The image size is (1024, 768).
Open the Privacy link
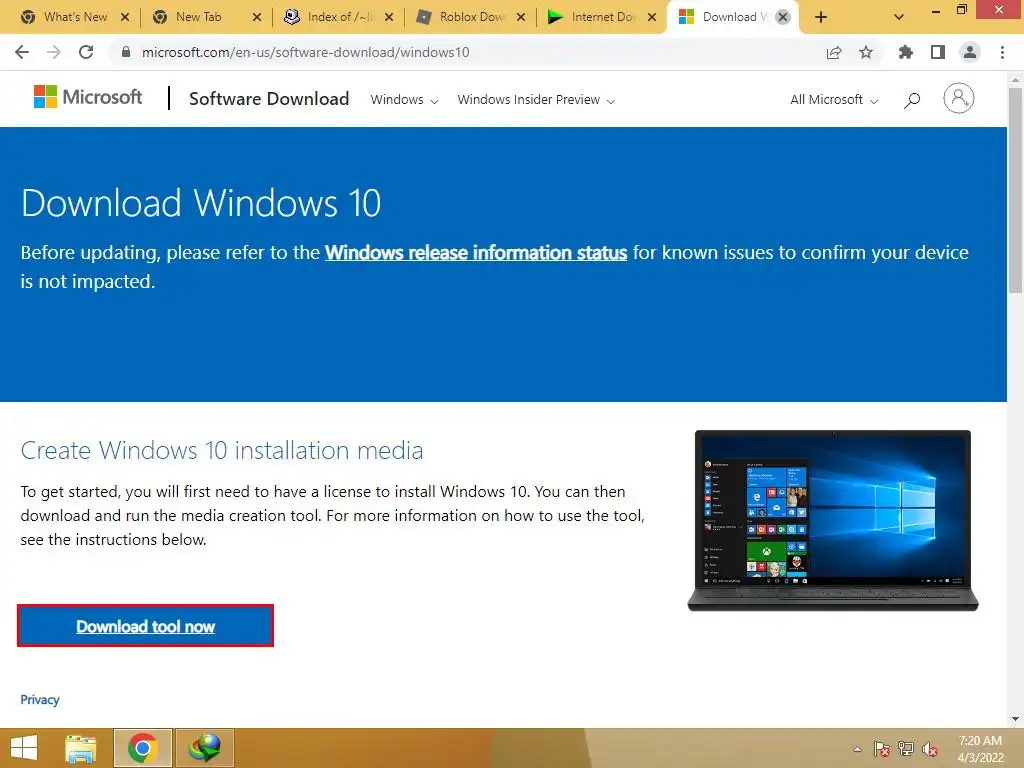pos(40,699)
